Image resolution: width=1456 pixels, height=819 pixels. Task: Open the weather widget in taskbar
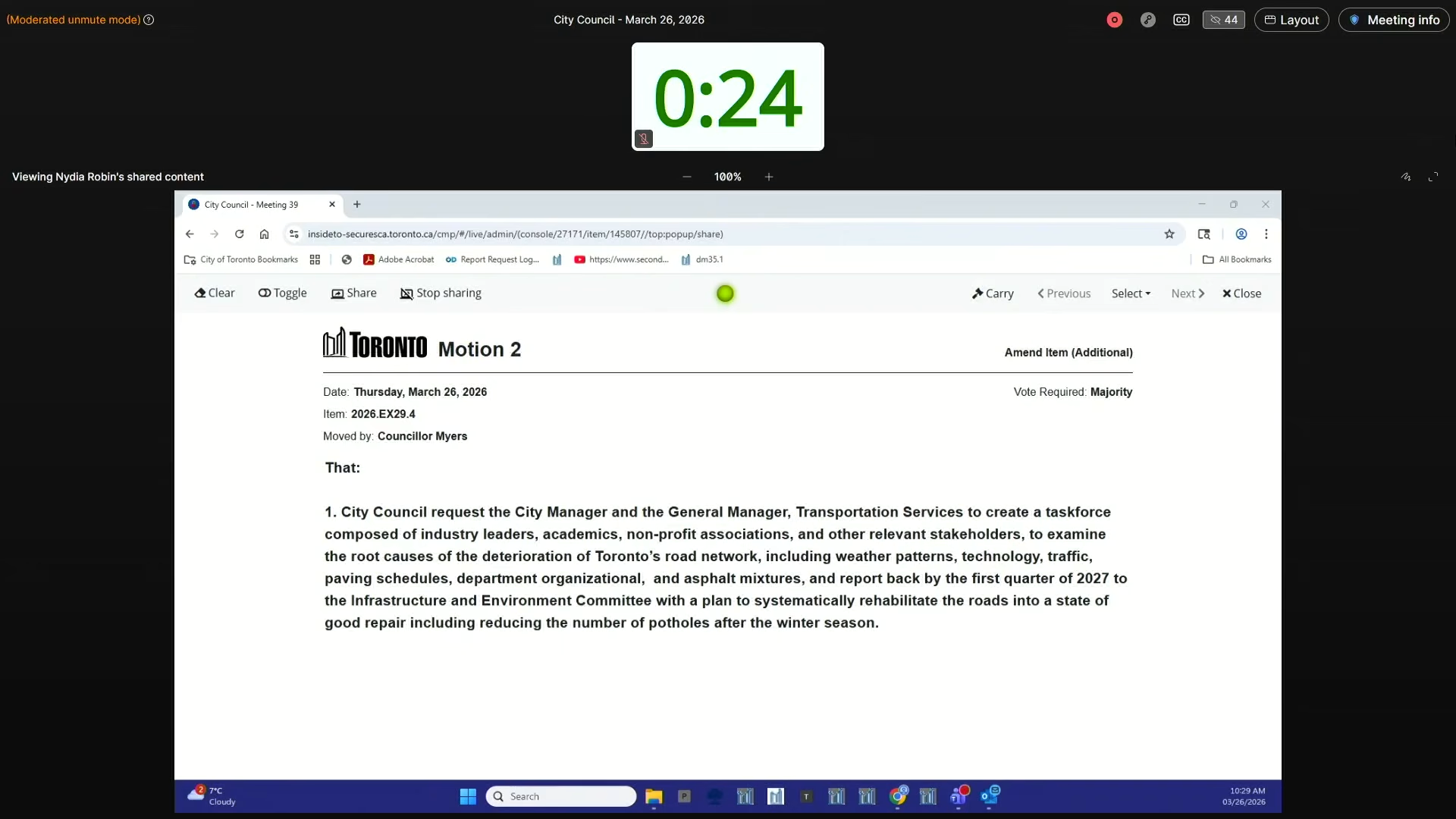pos(212,795)
